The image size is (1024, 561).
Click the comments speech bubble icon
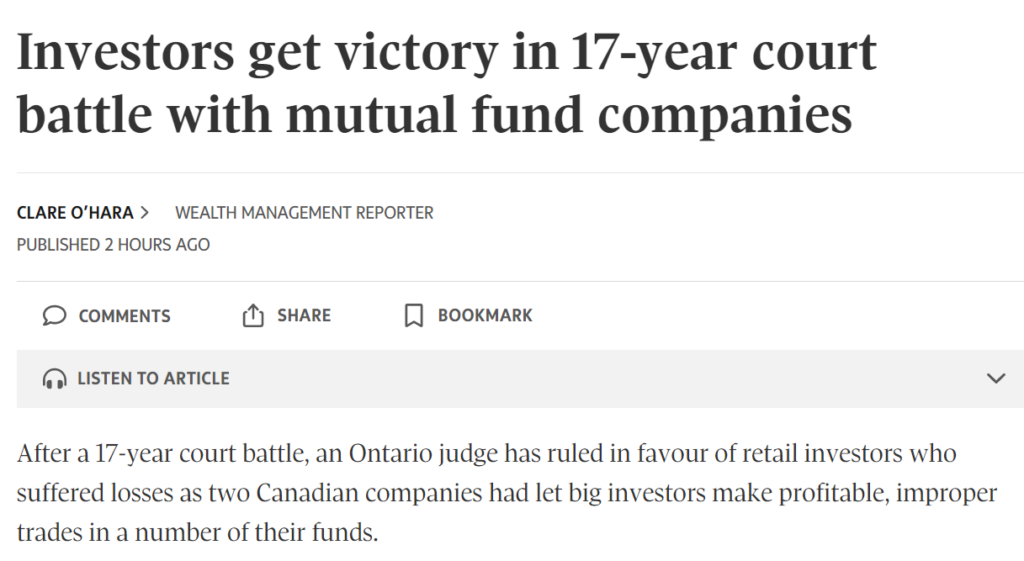tap(55, 316)
